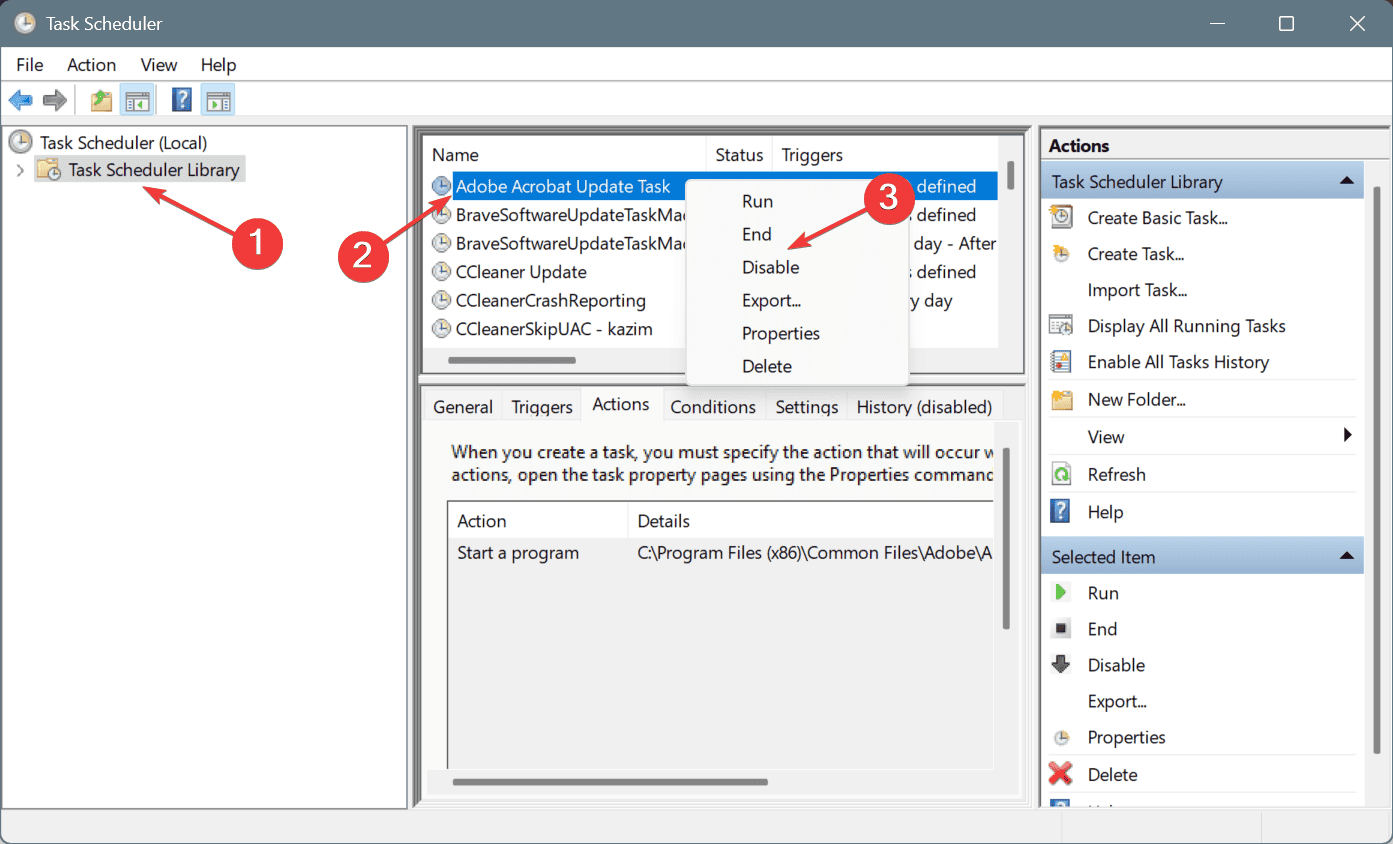Choose Properties from the context menu
This screenshot has width=1393, height=844.
(797, 333)
